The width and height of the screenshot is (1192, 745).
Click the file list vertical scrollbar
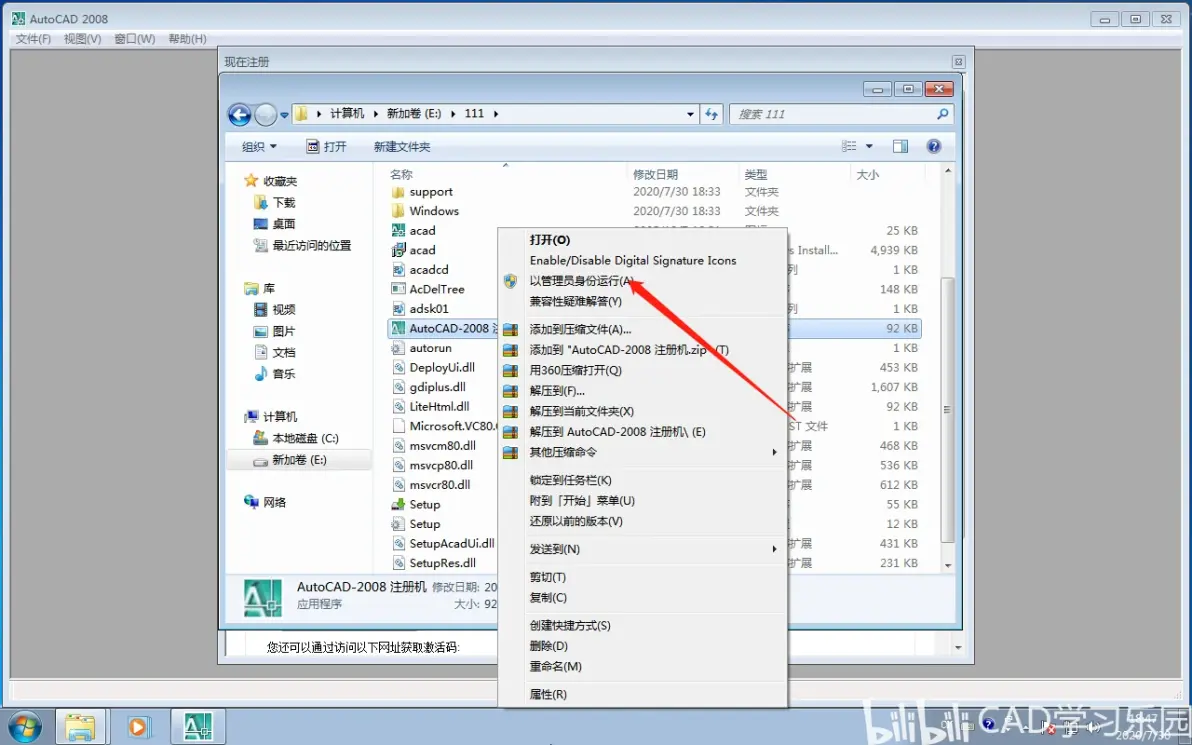click(947, 410)
